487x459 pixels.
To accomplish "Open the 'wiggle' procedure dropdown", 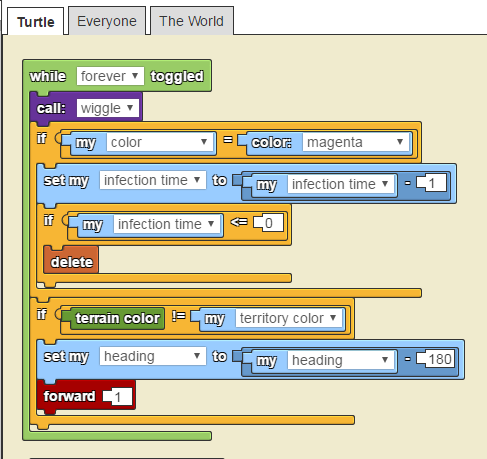I will [108, 108].
